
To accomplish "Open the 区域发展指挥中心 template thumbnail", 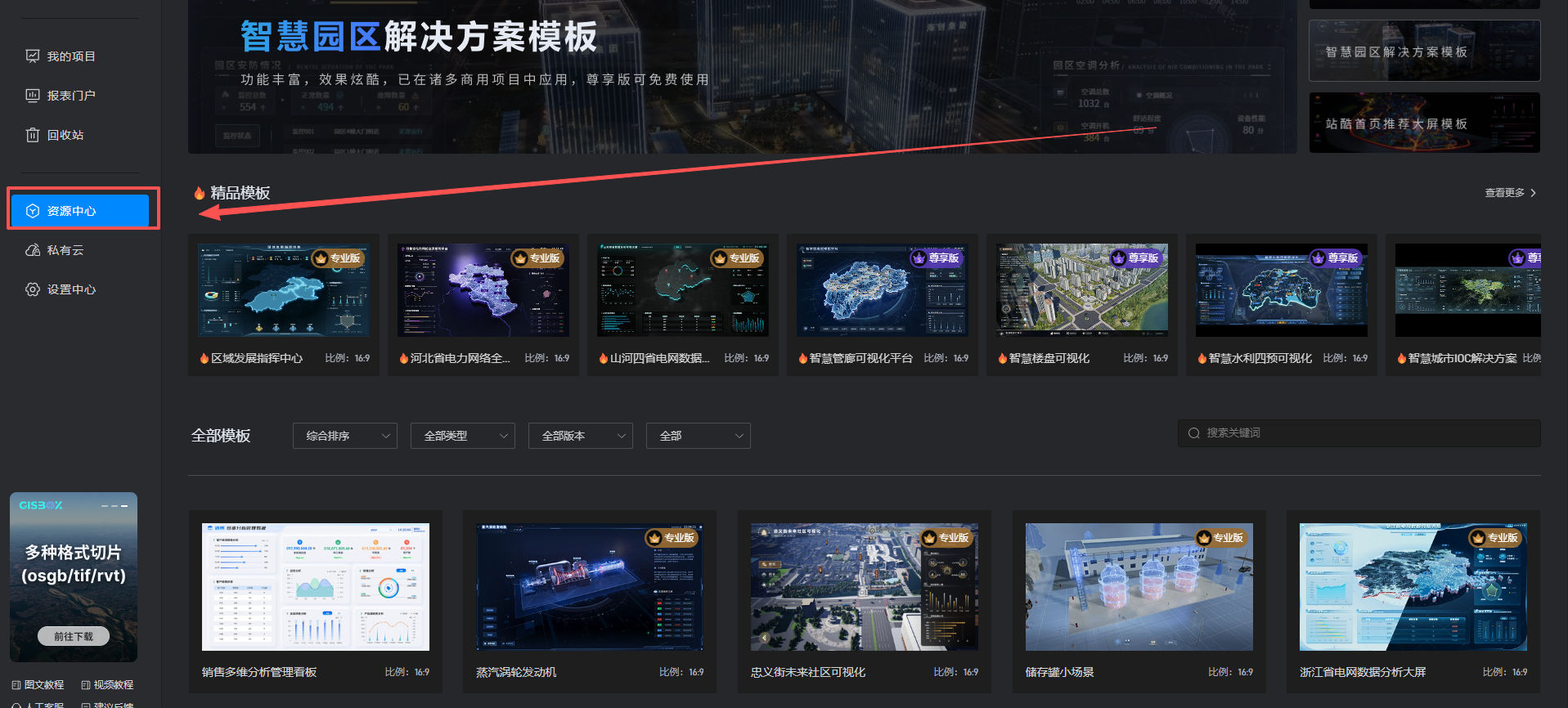I will coord(284,290).
